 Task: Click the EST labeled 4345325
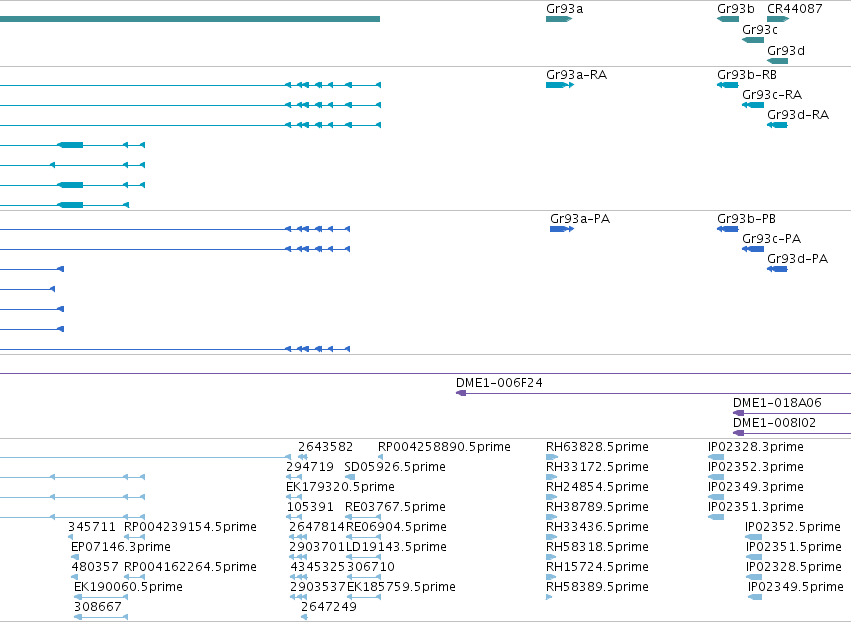point(317,567)
